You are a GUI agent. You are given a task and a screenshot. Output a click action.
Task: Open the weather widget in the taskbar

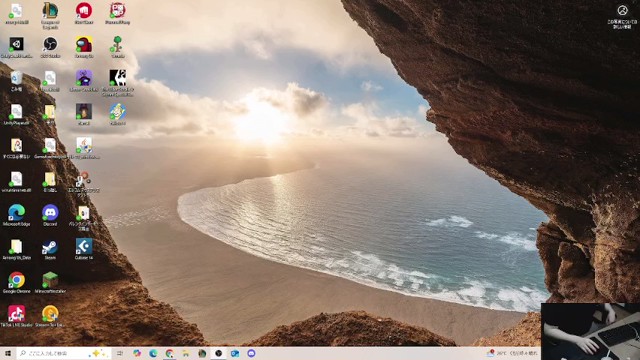point(512,353)
